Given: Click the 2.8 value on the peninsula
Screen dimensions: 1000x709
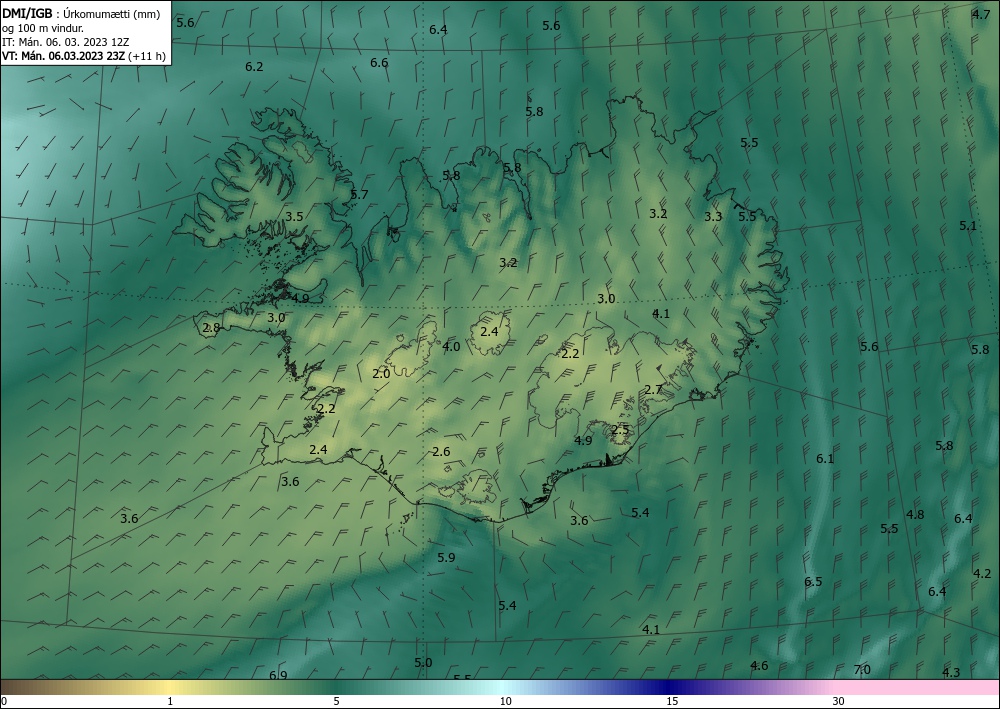Looking at the screenshot, I should coord(211,328).
